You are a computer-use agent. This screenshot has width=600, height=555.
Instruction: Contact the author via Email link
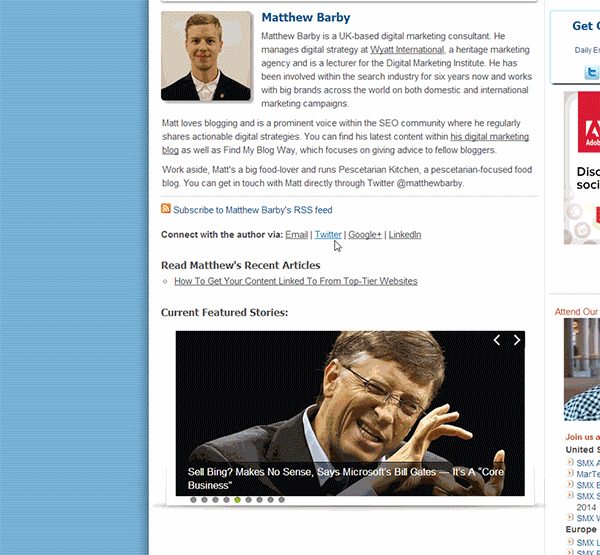click(296, 235)
